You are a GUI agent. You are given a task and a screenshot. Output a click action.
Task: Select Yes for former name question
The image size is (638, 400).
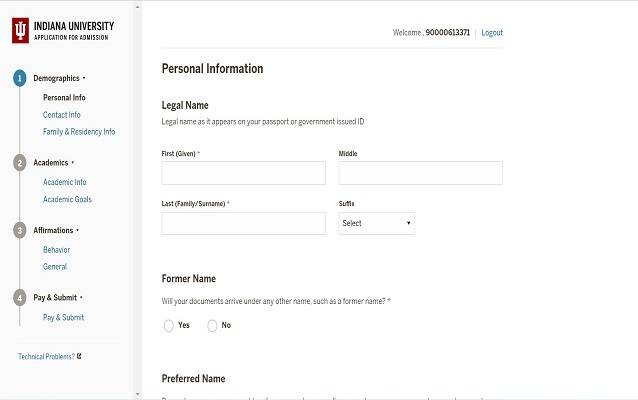(x=168, y=325)
